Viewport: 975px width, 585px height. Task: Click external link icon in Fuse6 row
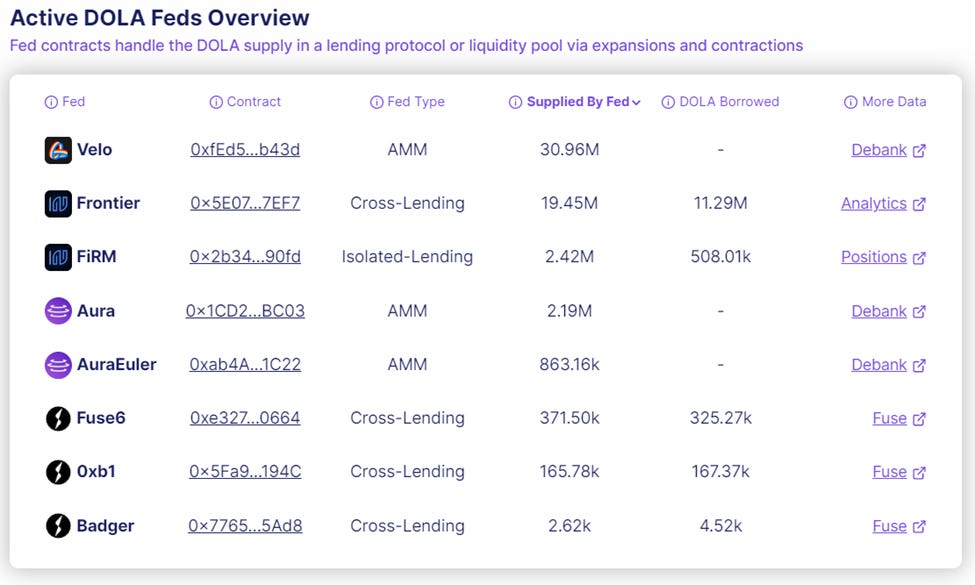pos(919,419)
